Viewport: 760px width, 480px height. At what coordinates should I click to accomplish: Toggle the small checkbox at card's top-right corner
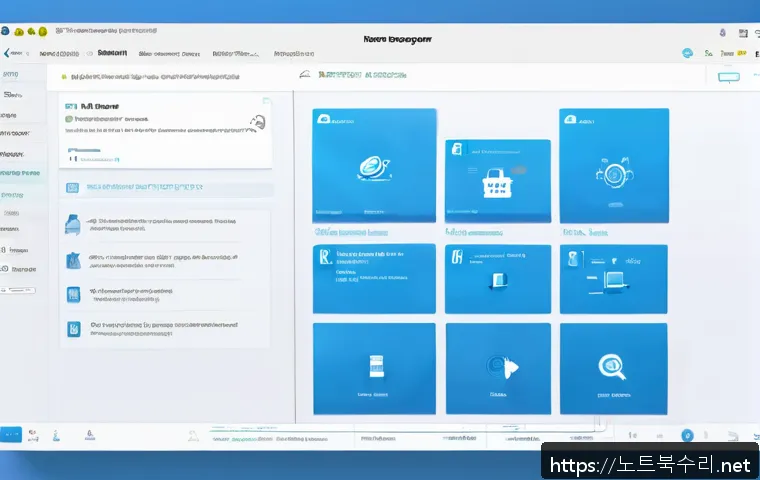[x=268, y=100]
